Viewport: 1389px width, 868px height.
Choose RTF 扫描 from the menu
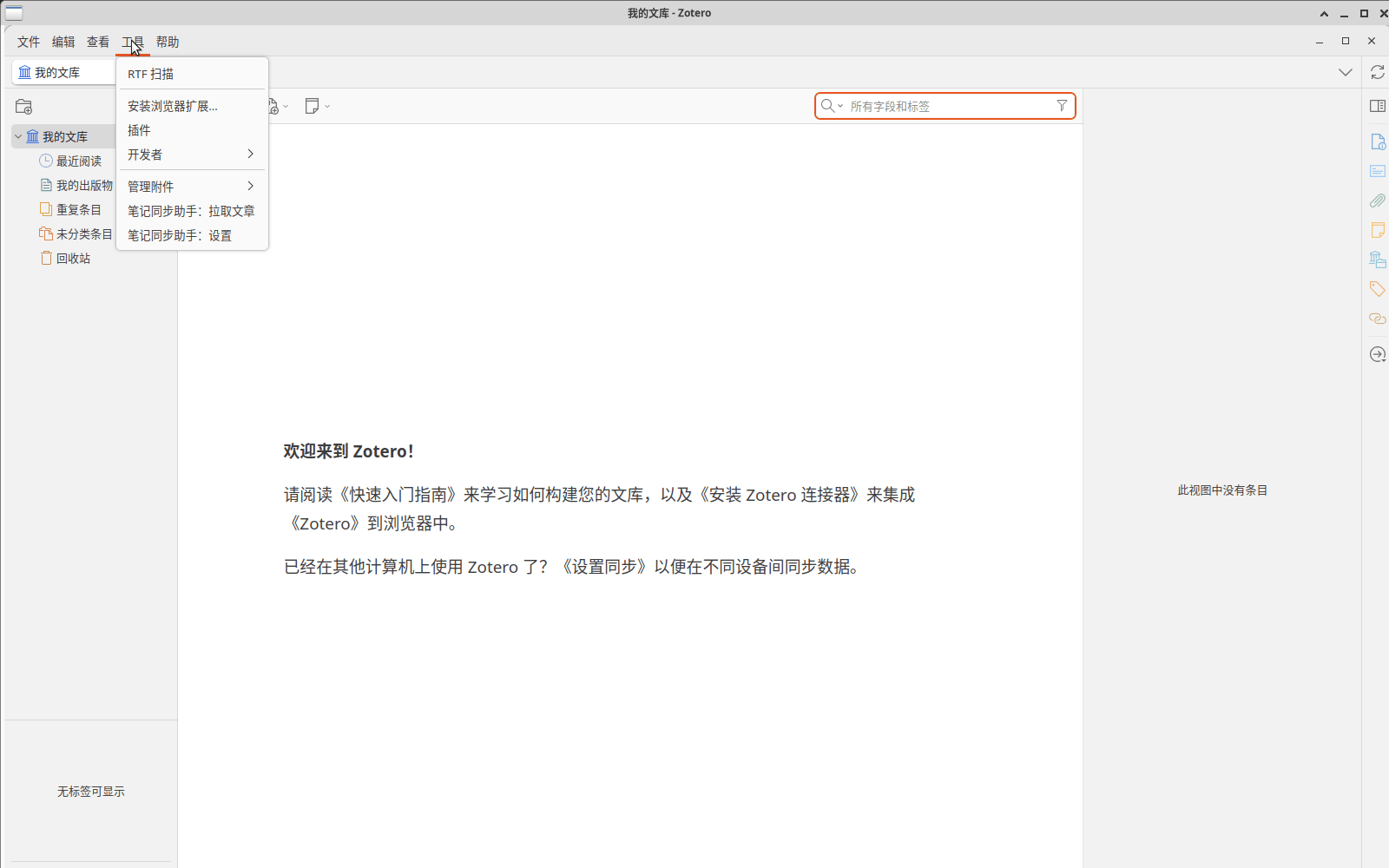(192, 74)
